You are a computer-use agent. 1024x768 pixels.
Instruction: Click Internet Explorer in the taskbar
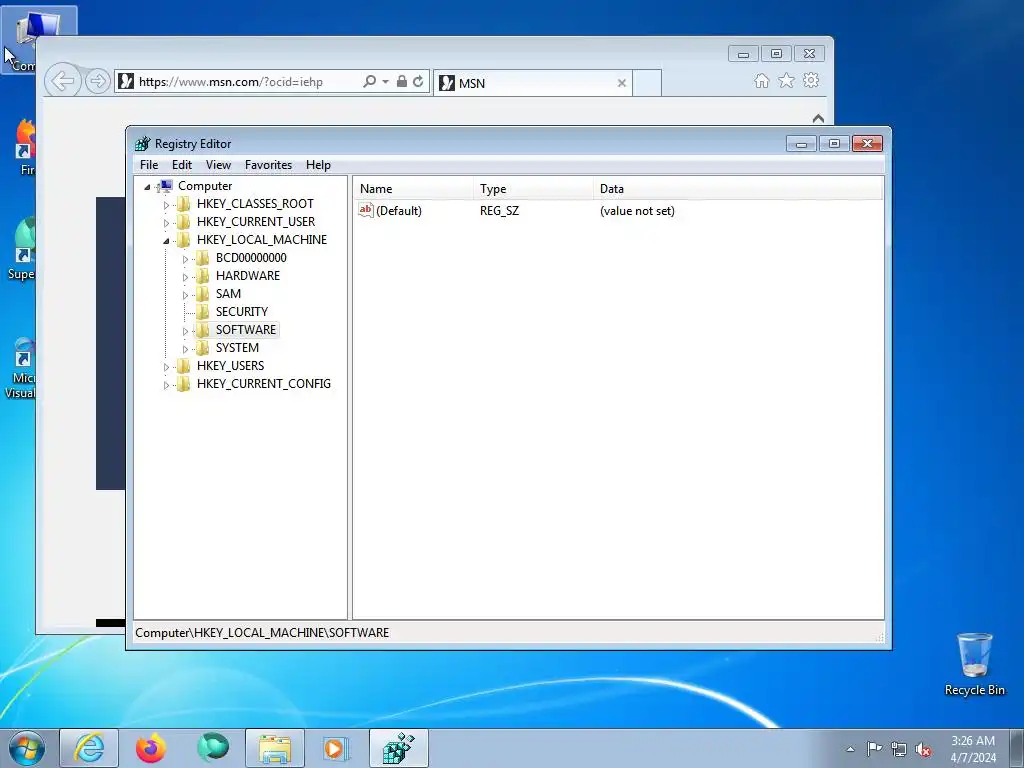pyautogui.click(x=89, y=748)
